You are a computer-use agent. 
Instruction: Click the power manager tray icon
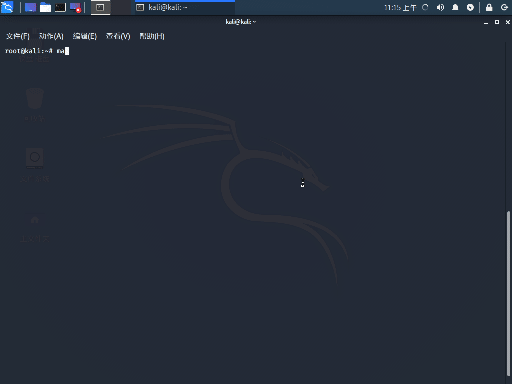click(x=470, y=7)
